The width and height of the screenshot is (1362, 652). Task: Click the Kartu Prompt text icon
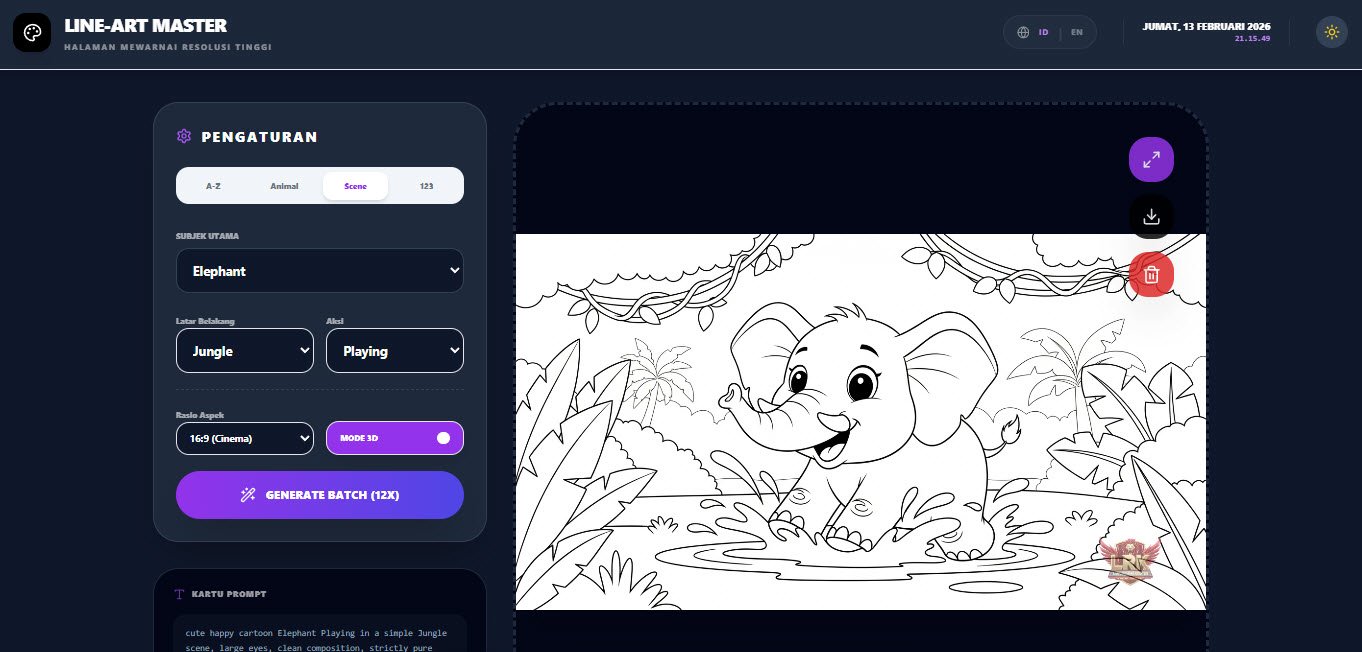(x=180, y=594)
